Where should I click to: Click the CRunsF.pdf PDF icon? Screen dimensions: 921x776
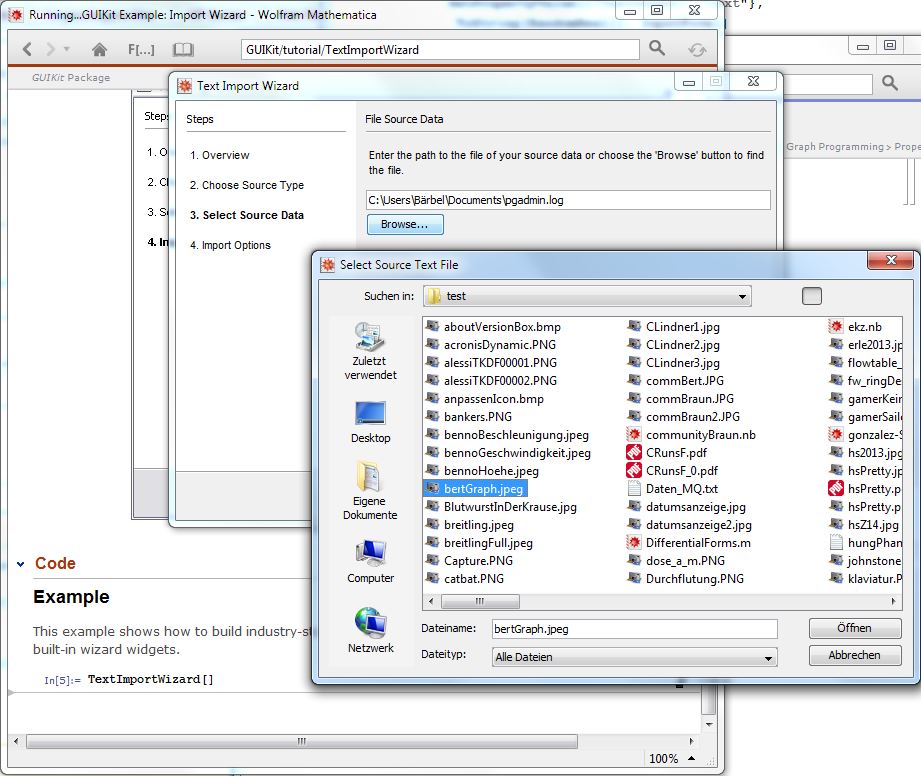pos(634,452)
